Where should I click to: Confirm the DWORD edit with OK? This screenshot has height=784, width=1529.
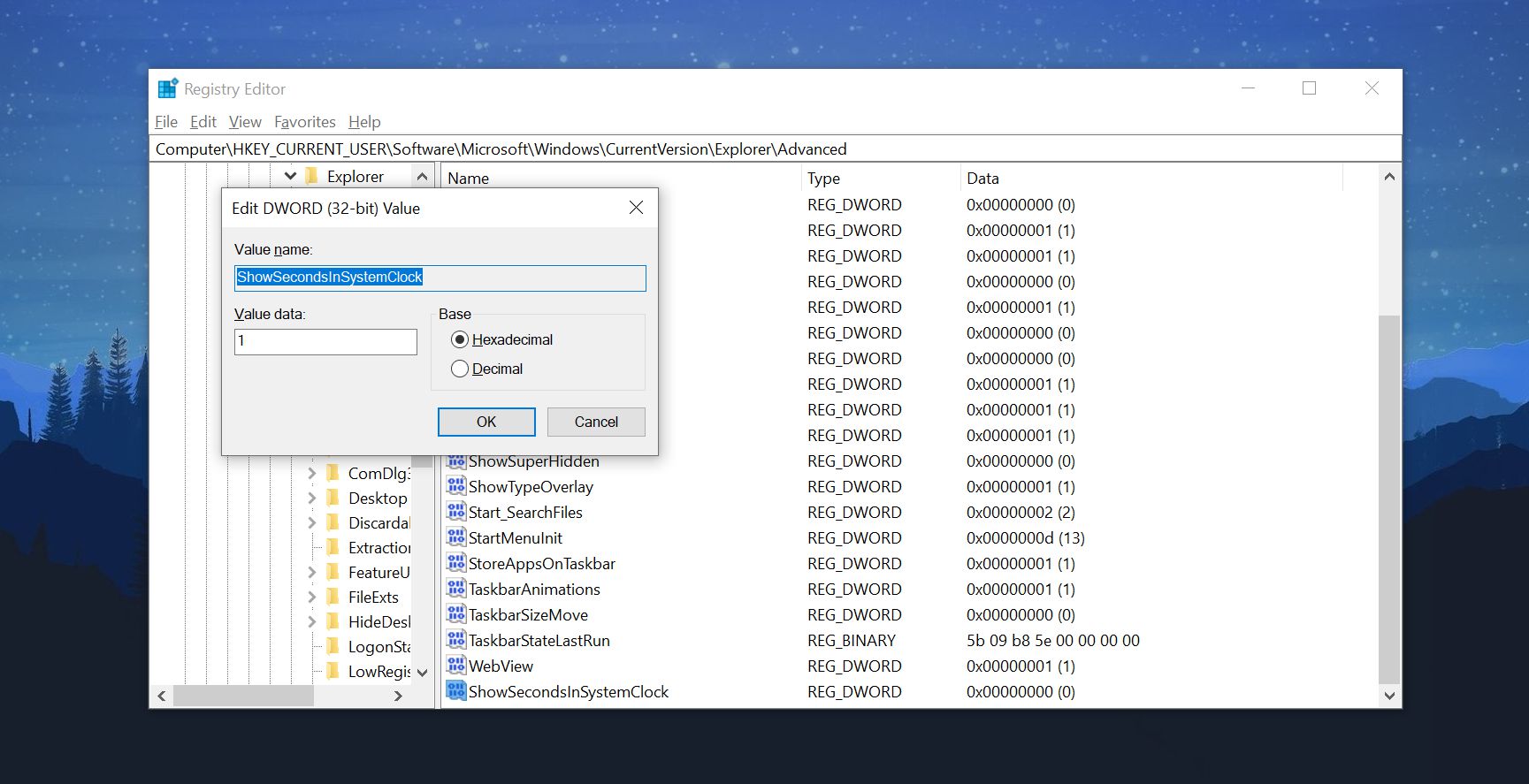tap(486, 422)
